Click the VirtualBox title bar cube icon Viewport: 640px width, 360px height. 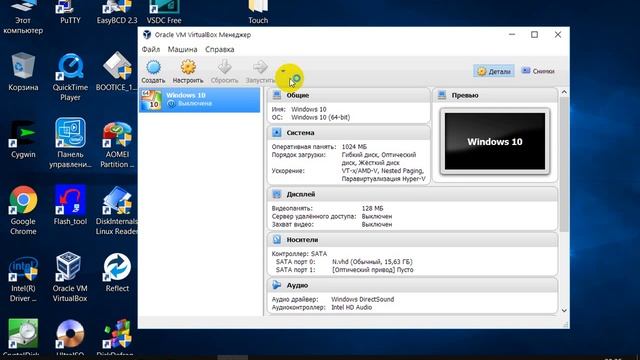147,35
